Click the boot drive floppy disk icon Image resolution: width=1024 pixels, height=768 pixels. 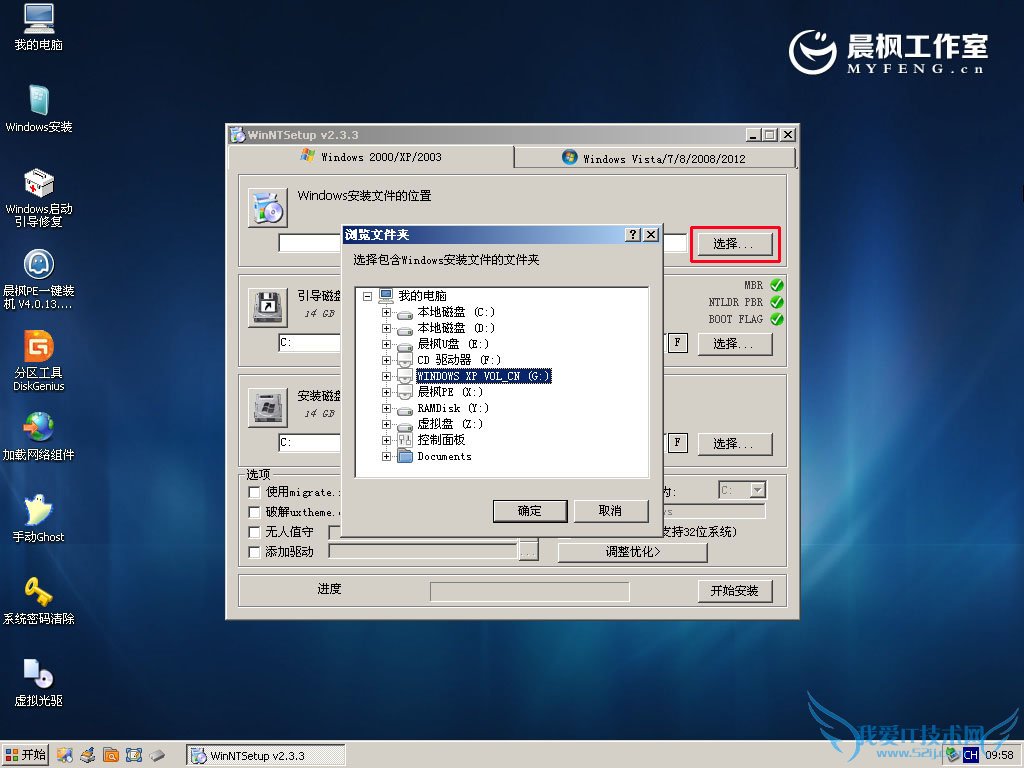tap(267, 307)
